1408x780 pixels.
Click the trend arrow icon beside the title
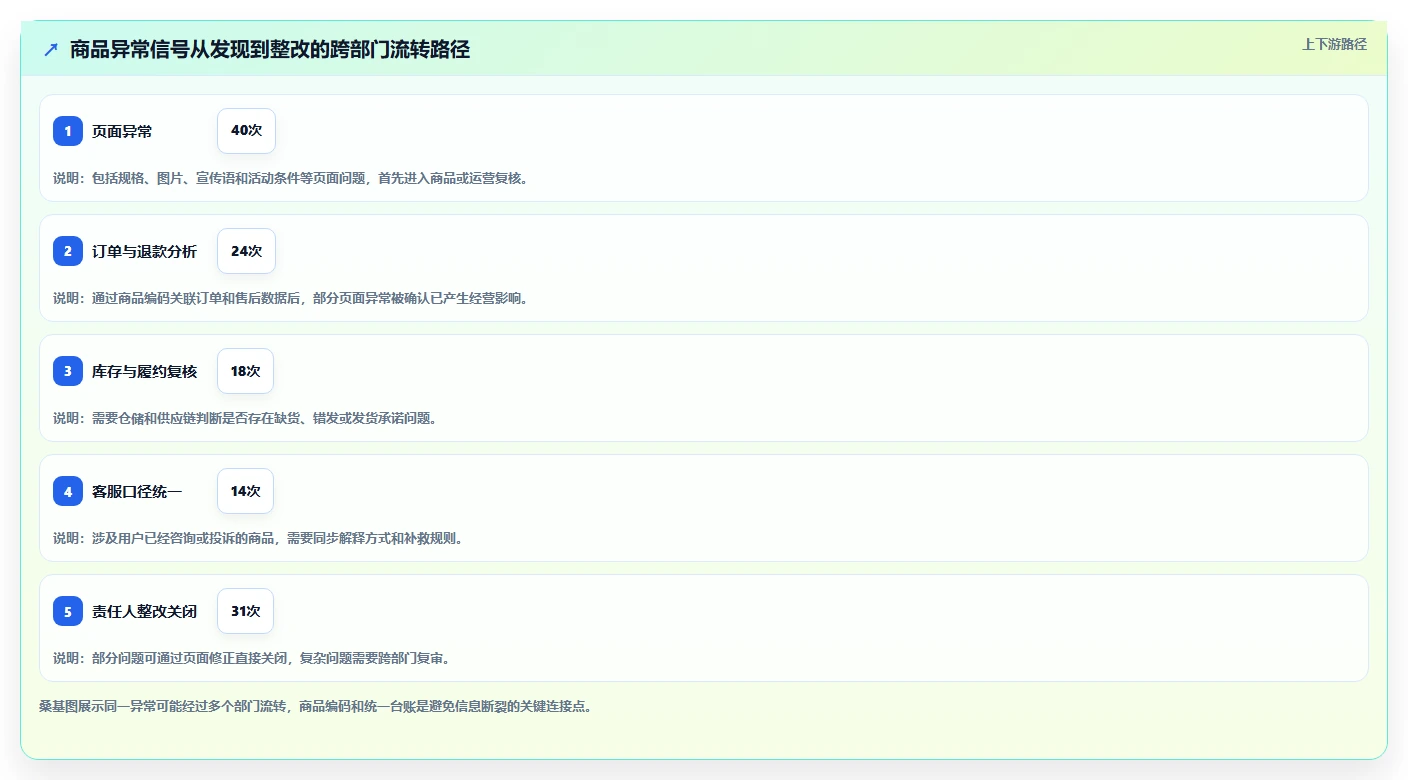point(51,49)
